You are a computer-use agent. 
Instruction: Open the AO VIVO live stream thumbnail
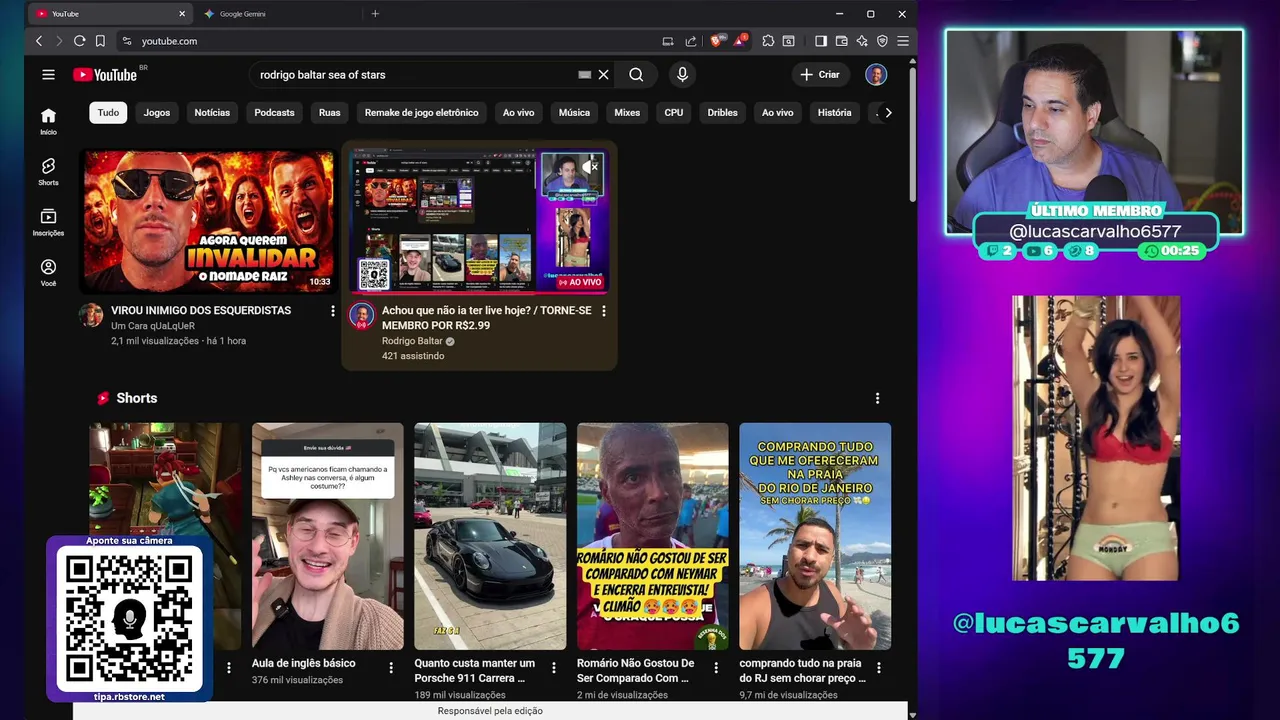tap(479, 221)
